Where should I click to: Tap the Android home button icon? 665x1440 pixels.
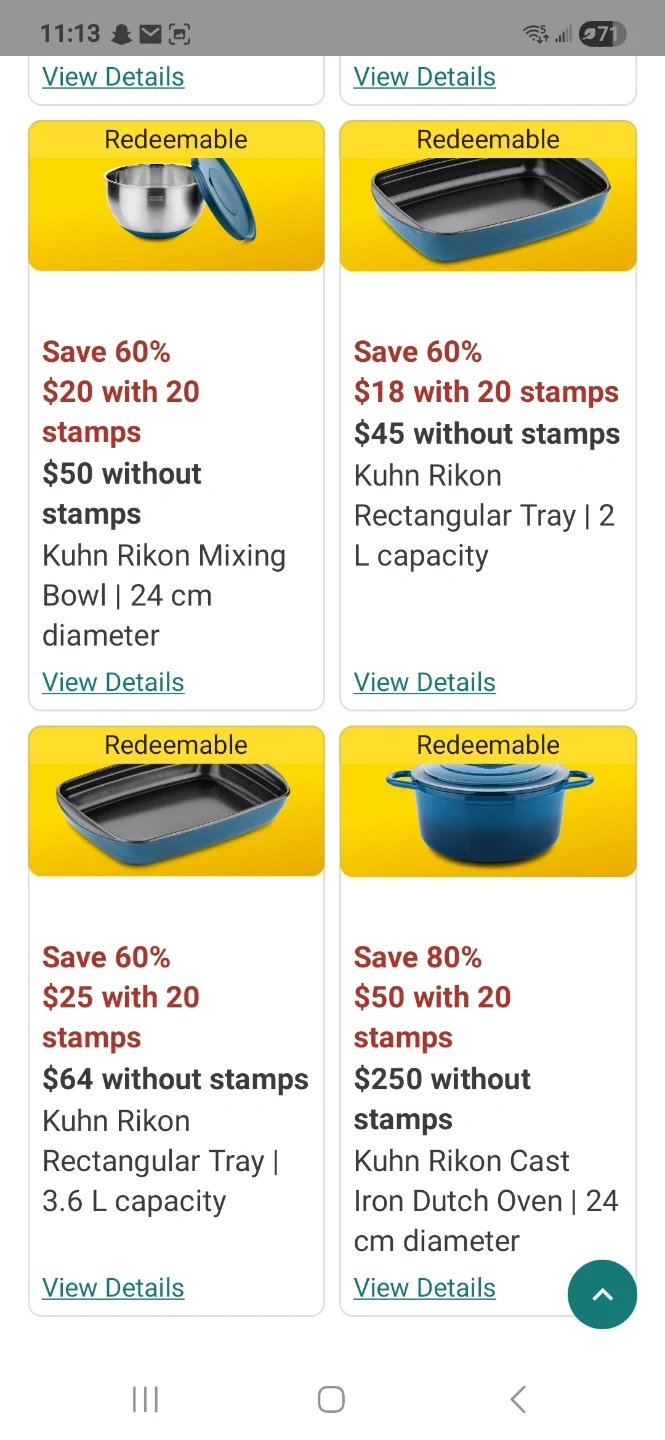[x=331, y=1399]
